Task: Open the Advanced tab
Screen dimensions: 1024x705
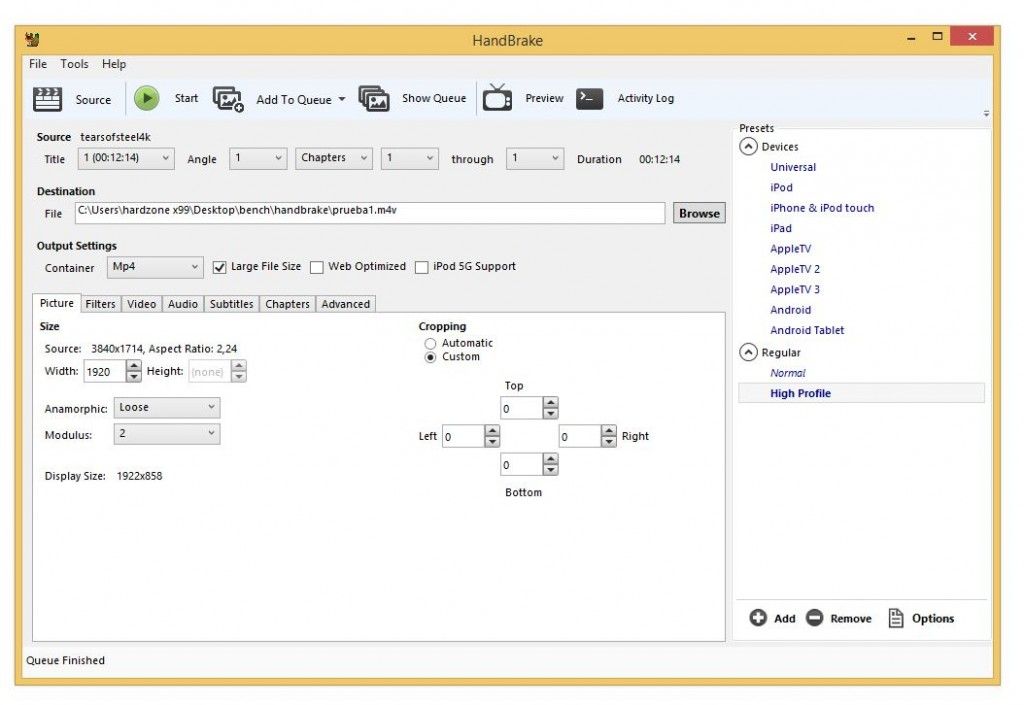Action: tap(345, 304)
